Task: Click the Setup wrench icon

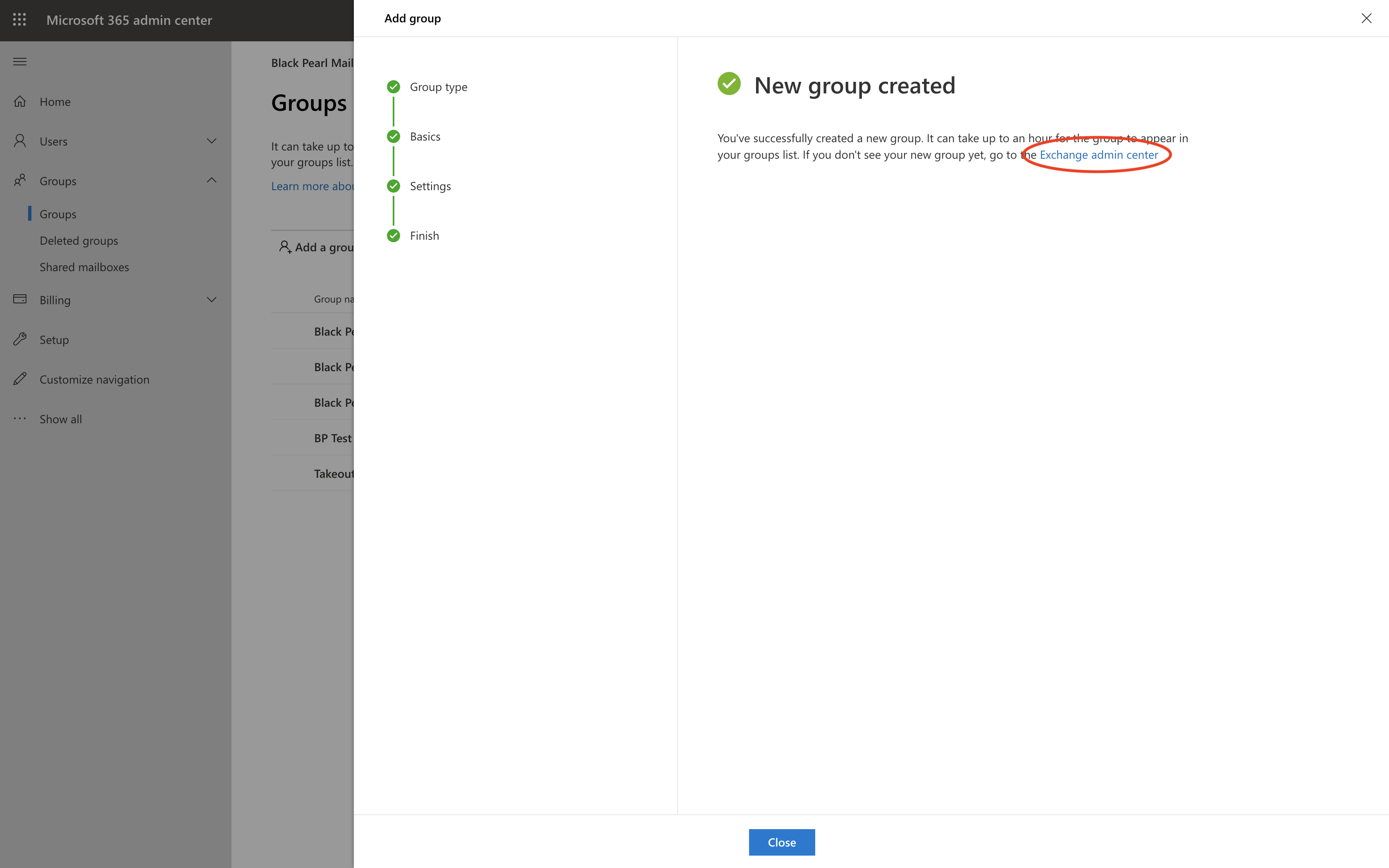Action: point(20,339)
